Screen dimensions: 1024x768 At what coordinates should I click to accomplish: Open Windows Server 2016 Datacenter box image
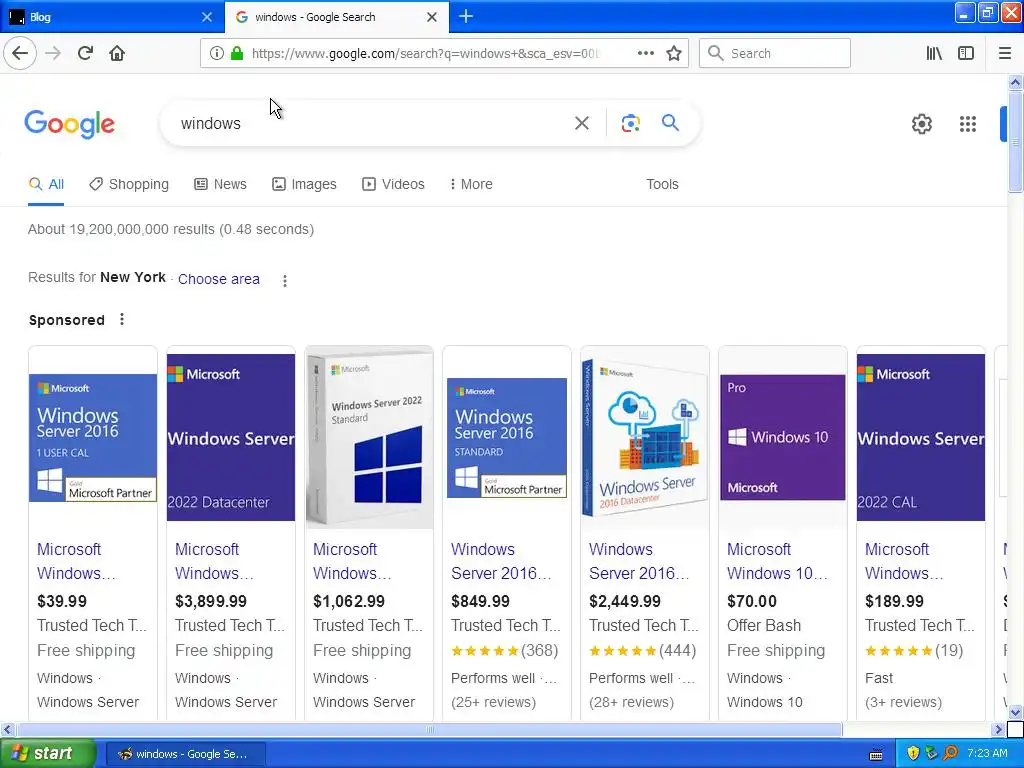(645, 438)
